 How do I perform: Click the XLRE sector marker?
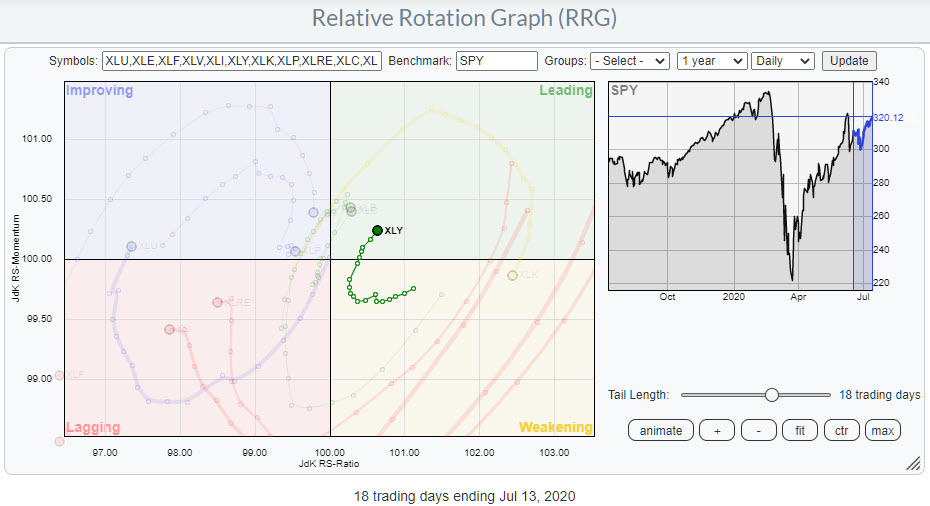pos(217,302)
